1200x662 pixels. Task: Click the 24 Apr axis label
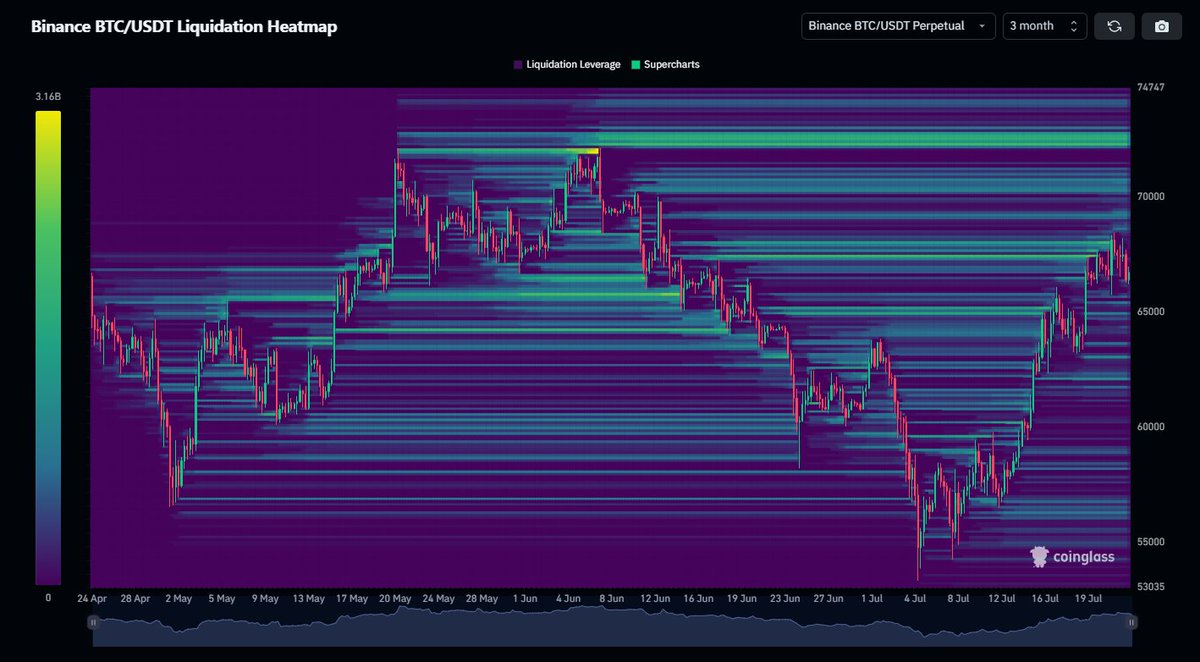pos(91,598)
